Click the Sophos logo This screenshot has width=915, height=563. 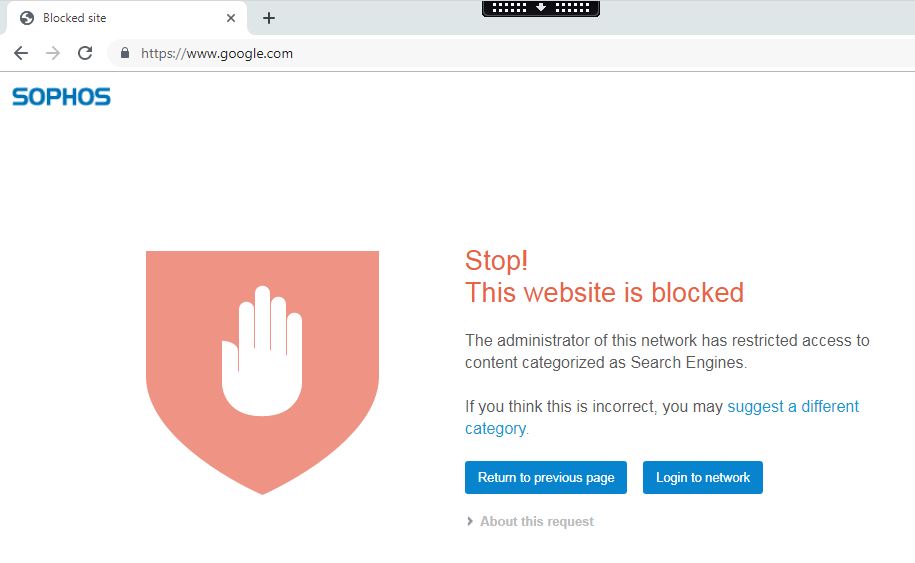pos(61,97)
